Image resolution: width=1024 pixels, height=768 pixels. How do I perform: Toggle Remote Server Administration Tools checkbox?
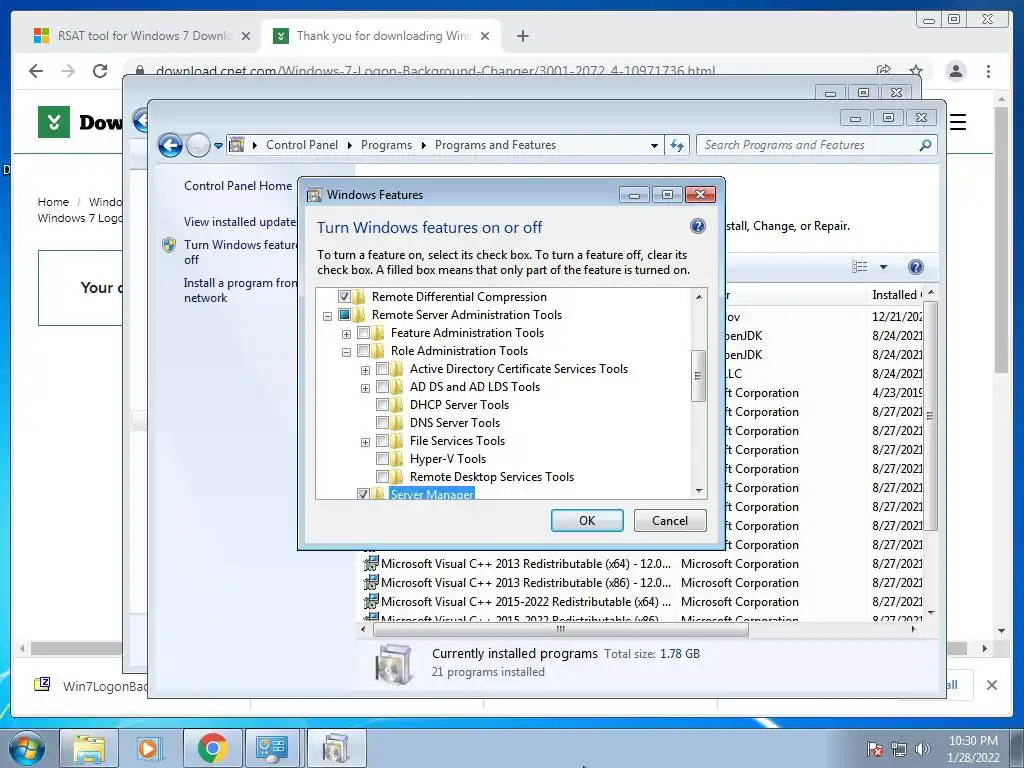[x=344, y=315]
